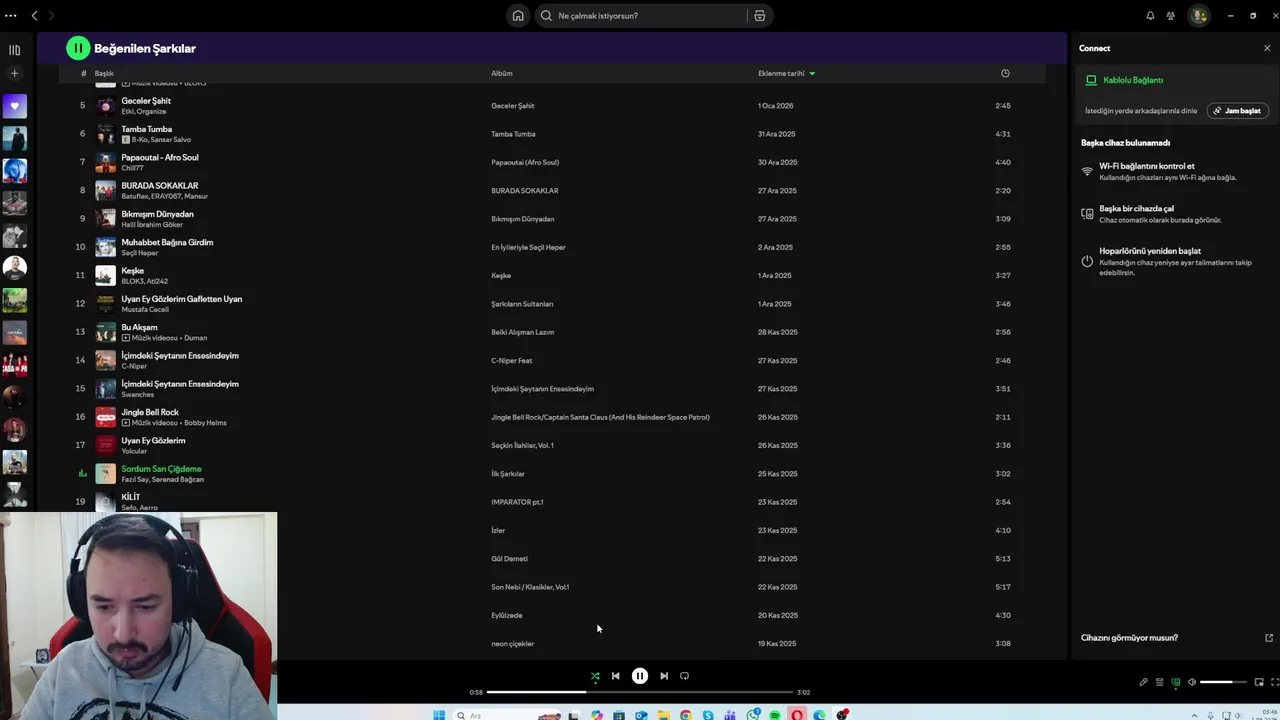Toggle repeat mode

684,676
